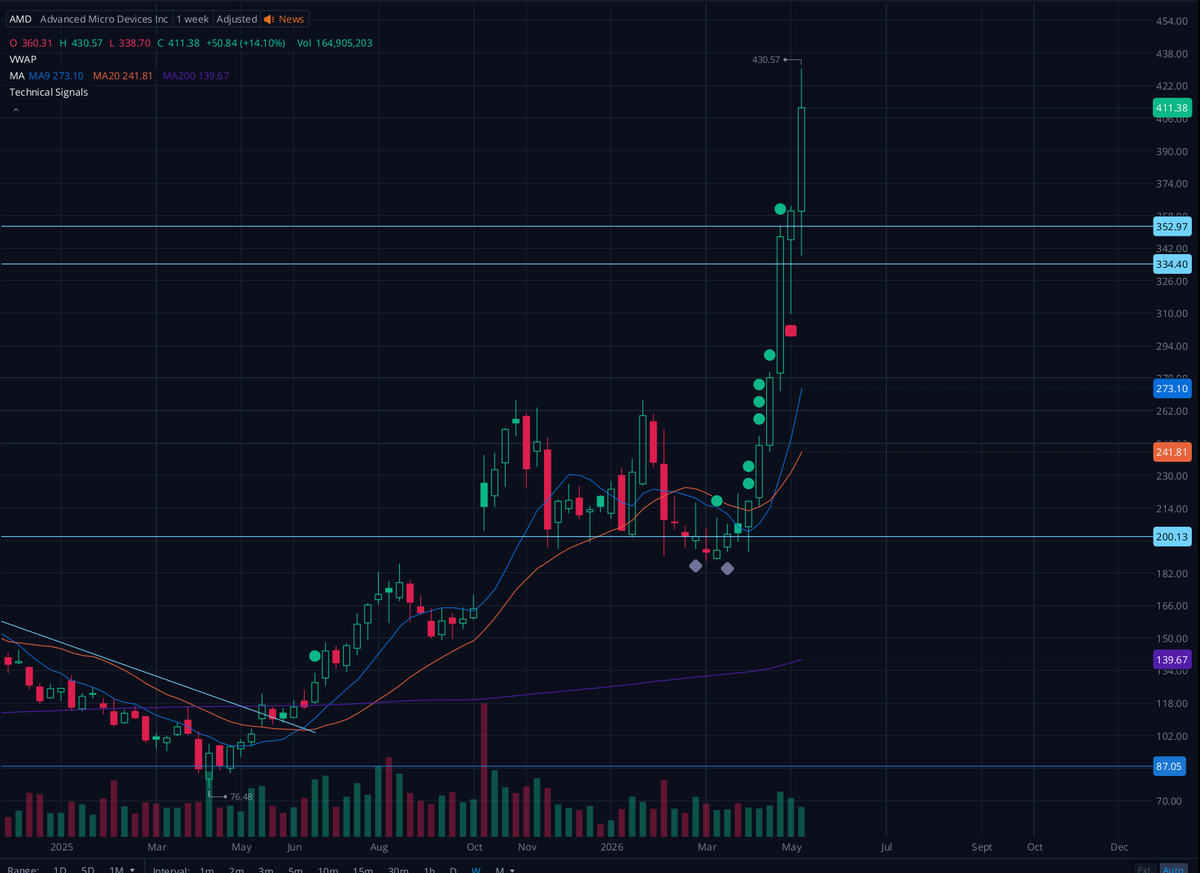The image size is (1200, 873).
Task: Select the 1m interval button
Action: point(207,870)
